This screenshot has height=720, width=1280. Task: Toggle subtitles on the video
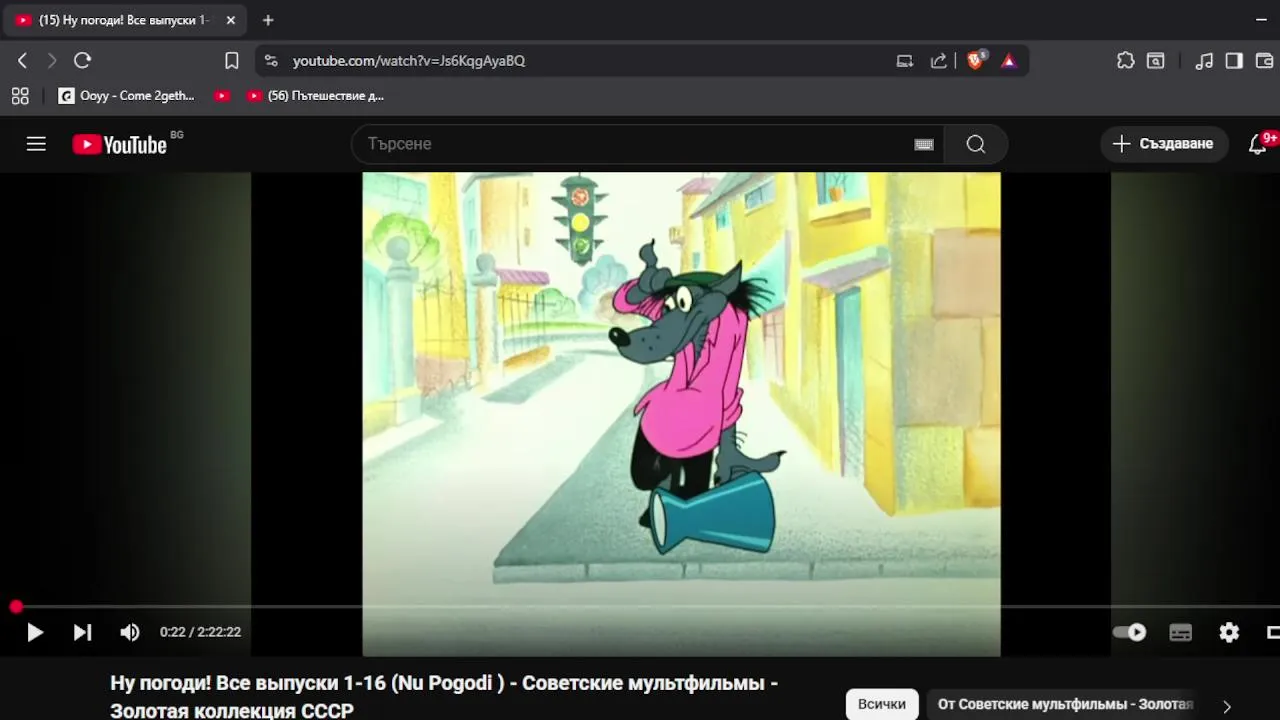tap(1181, 632)
